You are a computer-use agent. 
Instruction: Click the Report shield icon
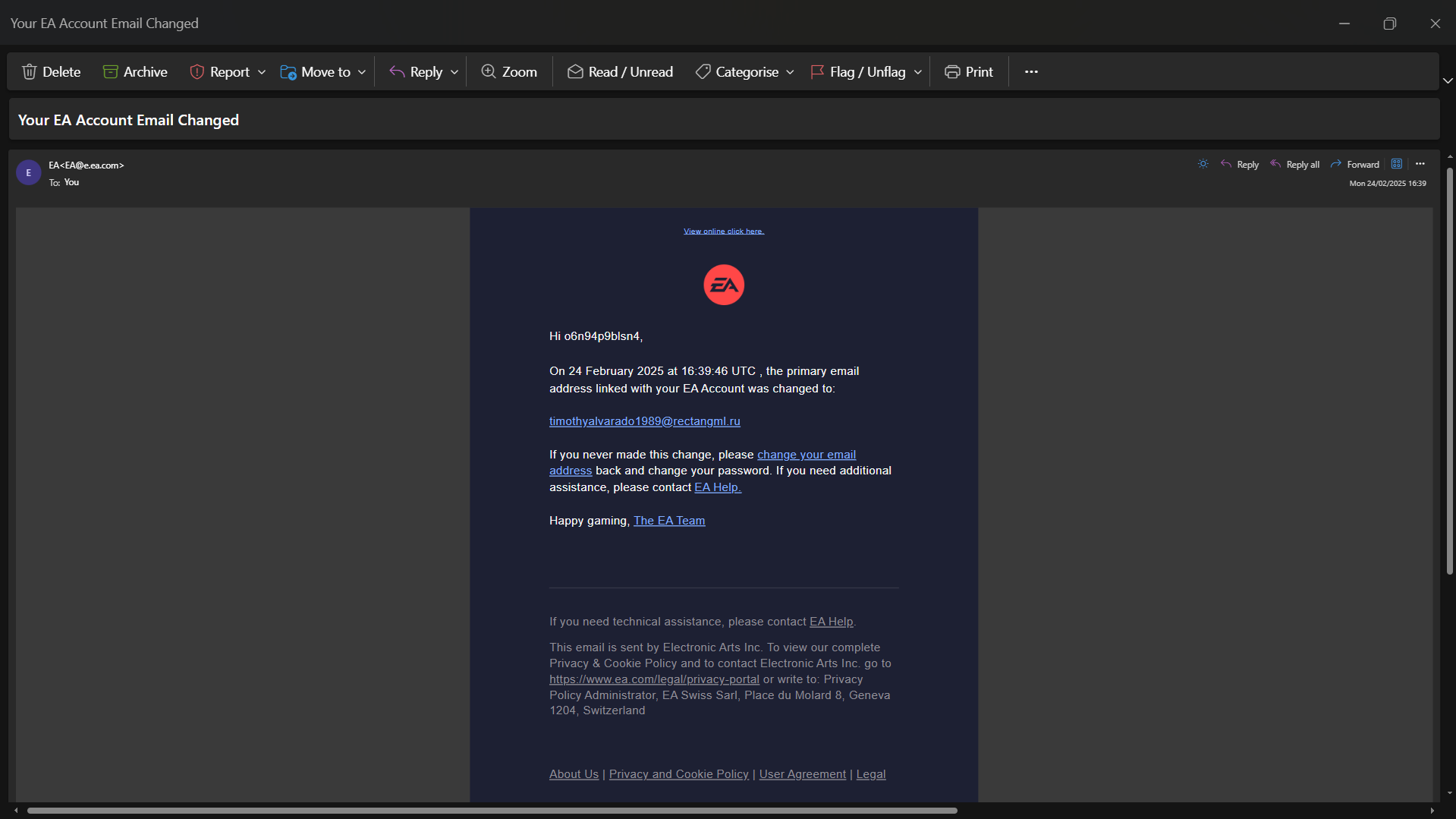pyautogui.click(x=197, y=72)
